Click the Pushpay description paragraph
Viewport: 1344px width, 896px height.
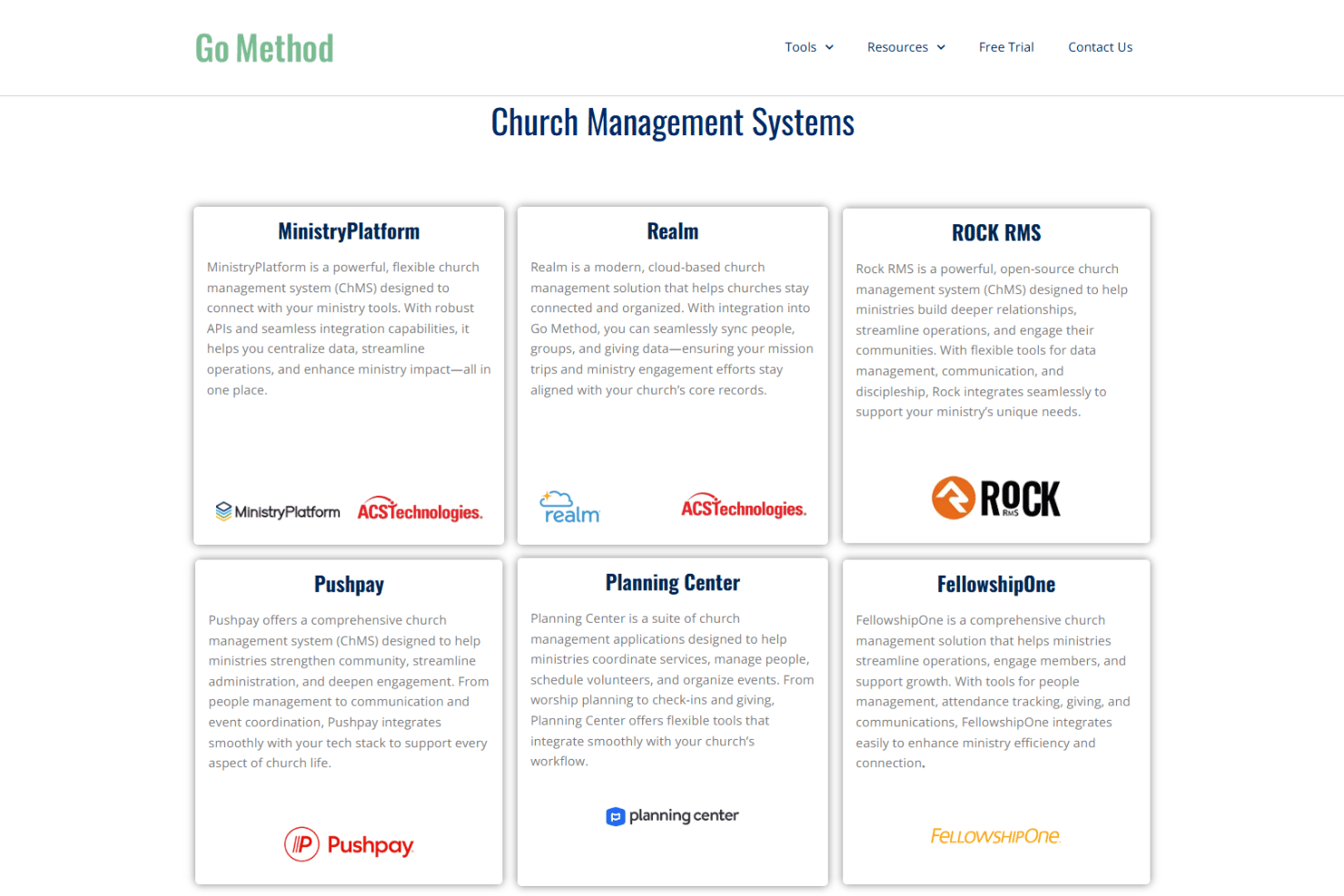point(349,692)
